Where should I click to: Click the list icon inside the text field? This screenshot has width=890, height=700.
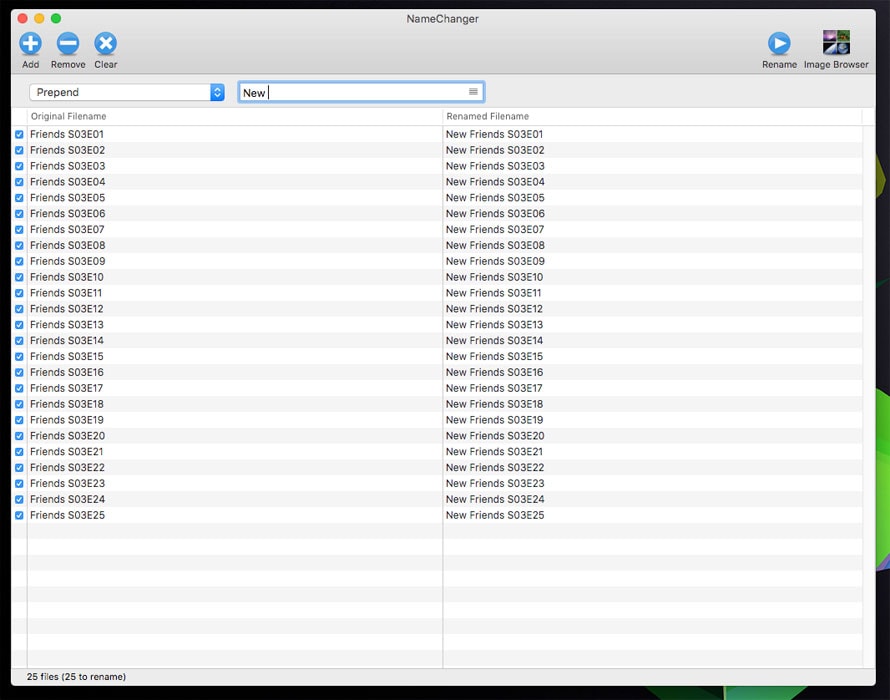(x=473, y=92)
